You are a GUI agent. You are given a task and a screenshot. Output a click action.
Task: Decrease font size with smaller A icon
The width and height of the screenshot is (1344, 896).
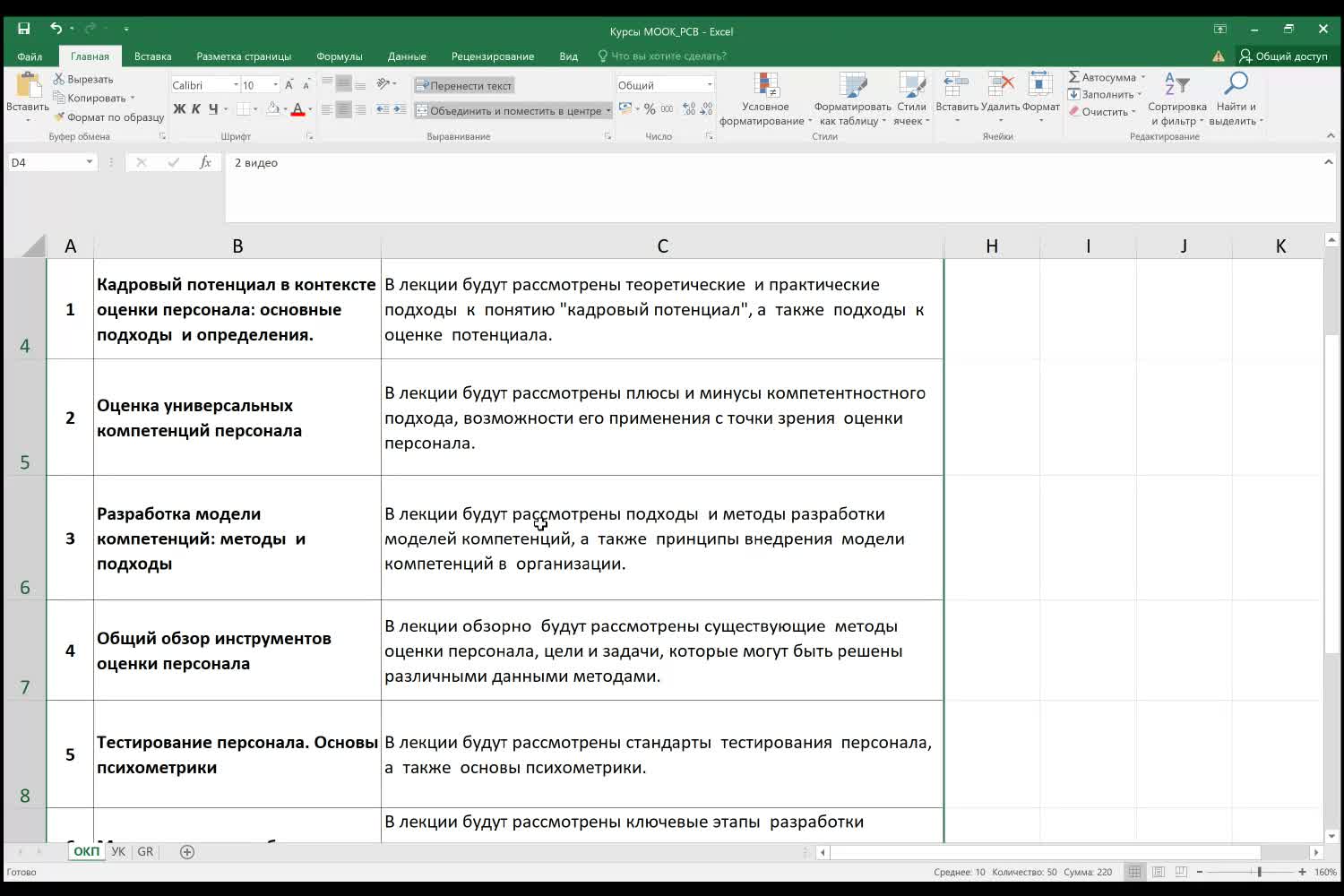[x=306, y=85]
